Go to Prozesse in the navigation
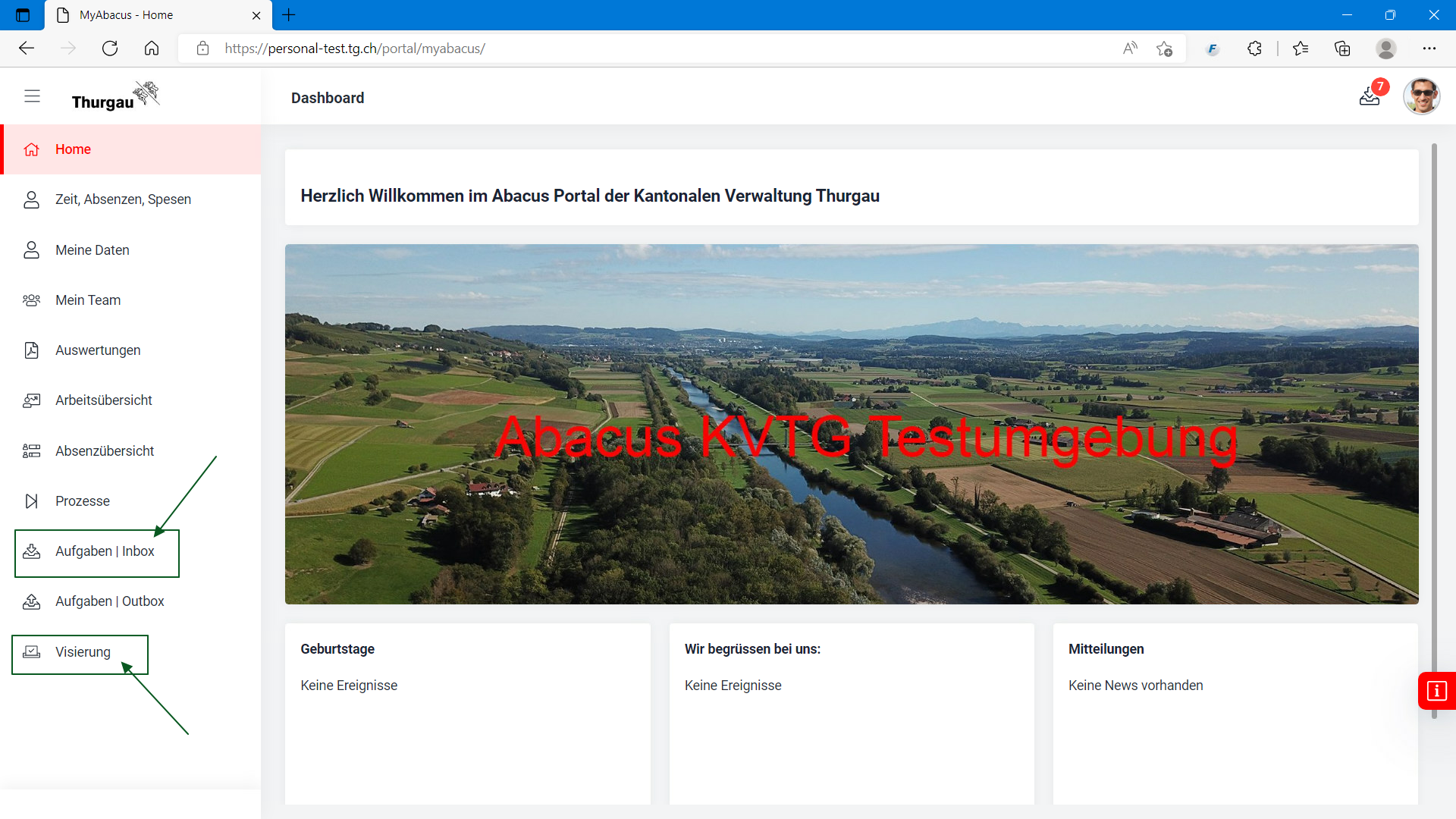1456x819 pixels. coord(82,501)
